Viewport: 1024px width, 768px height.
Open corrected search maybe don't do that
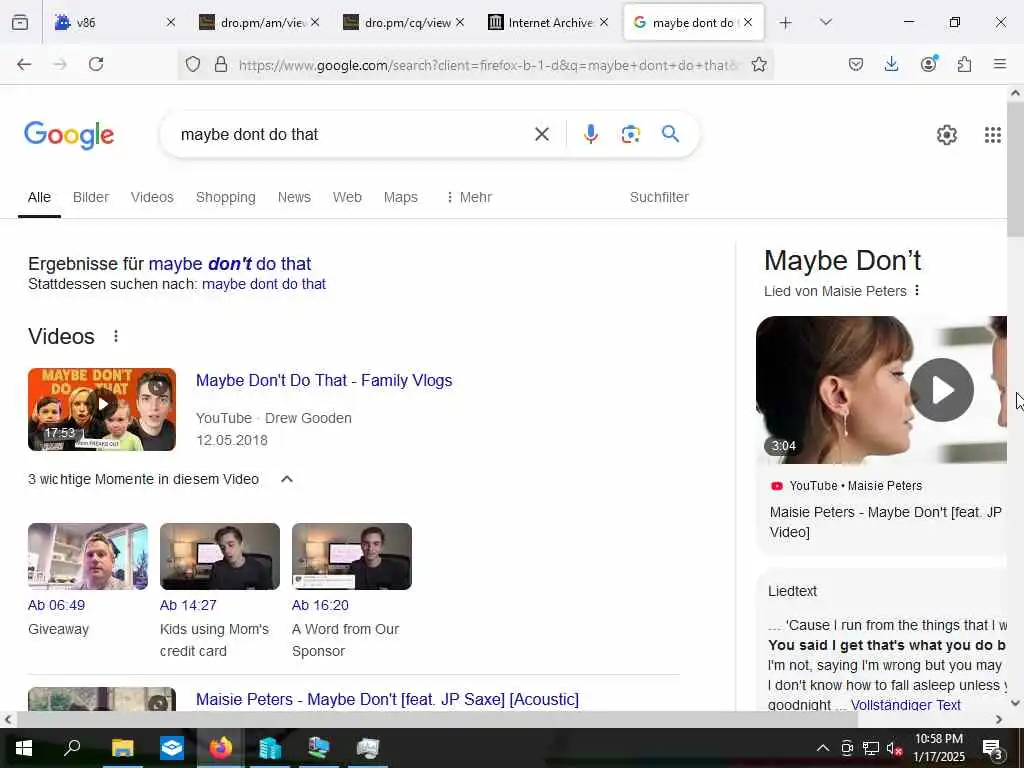(x=230, y=264)
